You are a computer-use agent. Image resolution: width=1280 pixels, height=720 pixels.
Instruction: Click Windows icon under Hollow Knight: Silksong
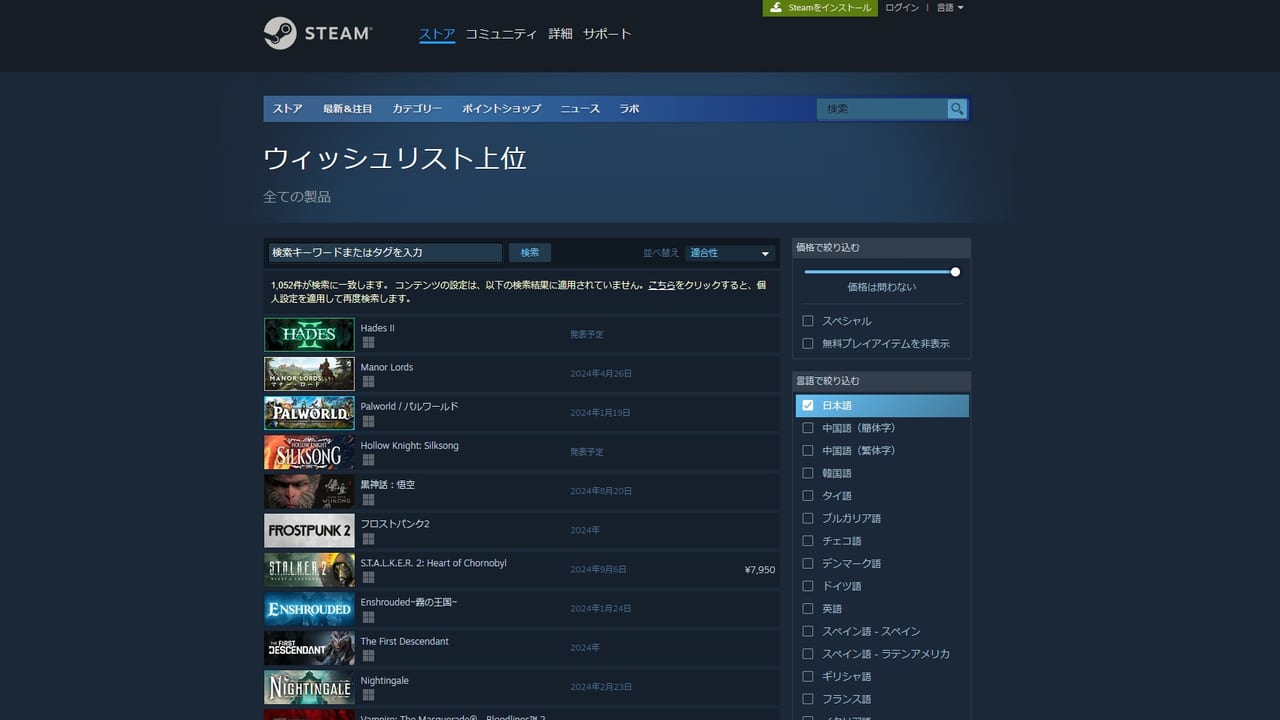[368, 459]
